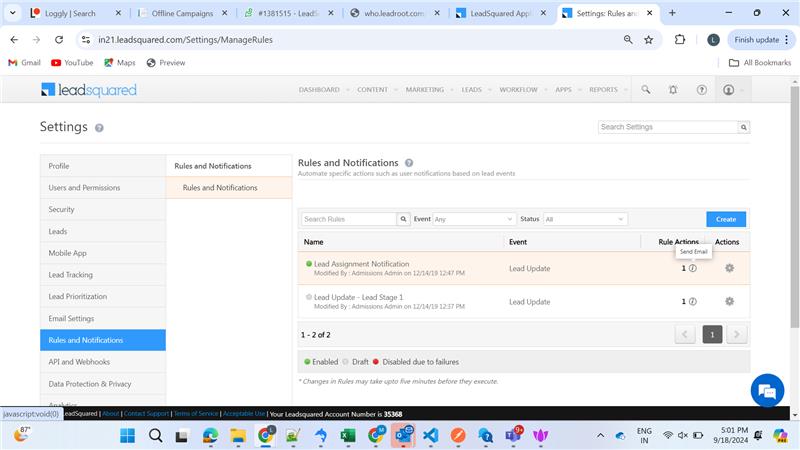800x450 pixels.
Task: Open the user profile icon in navigation bar
Action: pyautogui.click(x=729, y=90)
